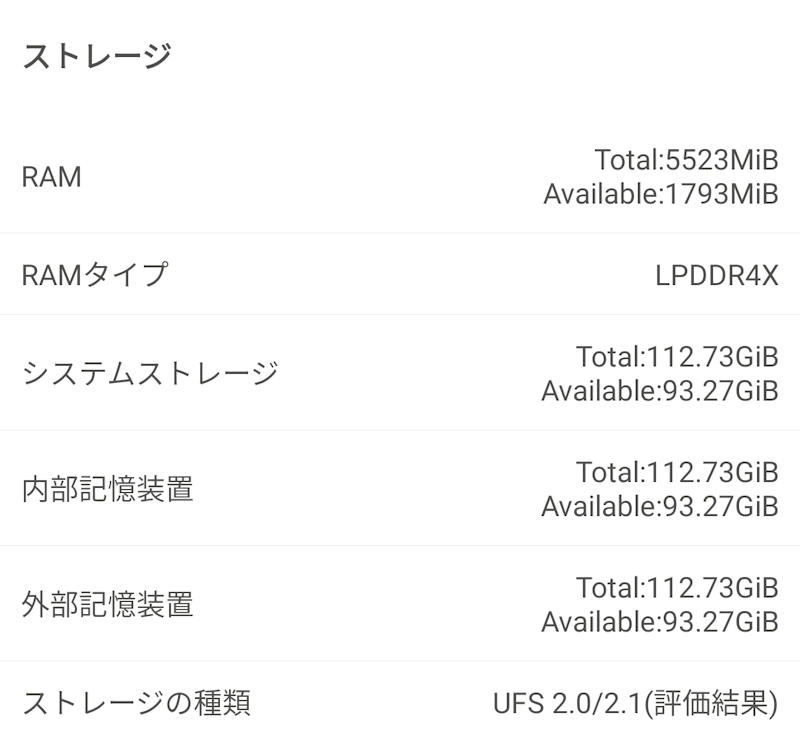Select the ストレージの種類 label

(x=136, y=703)
